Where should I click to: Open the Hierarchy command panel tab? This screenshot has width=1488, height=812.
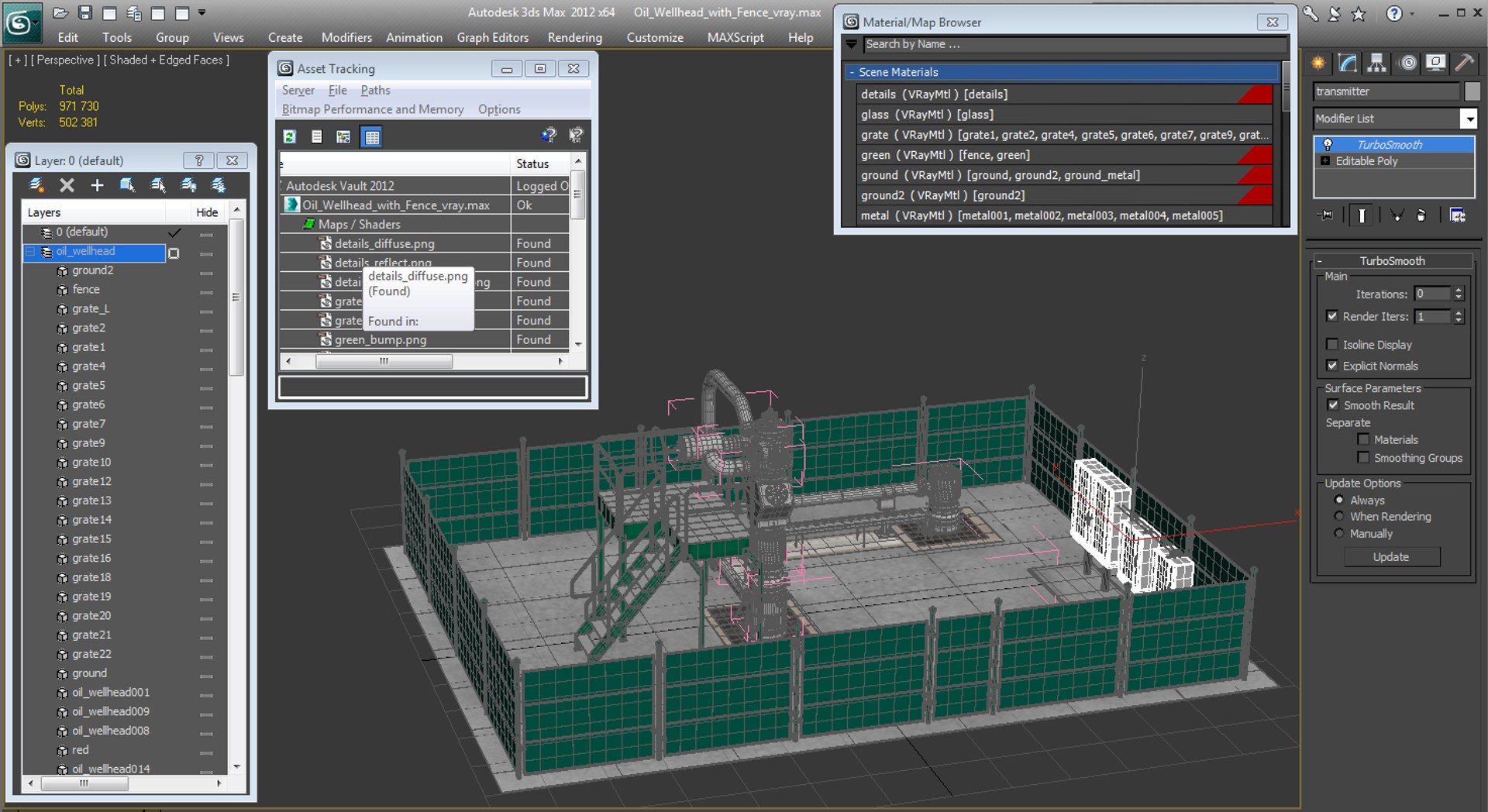click(1377, 64)
